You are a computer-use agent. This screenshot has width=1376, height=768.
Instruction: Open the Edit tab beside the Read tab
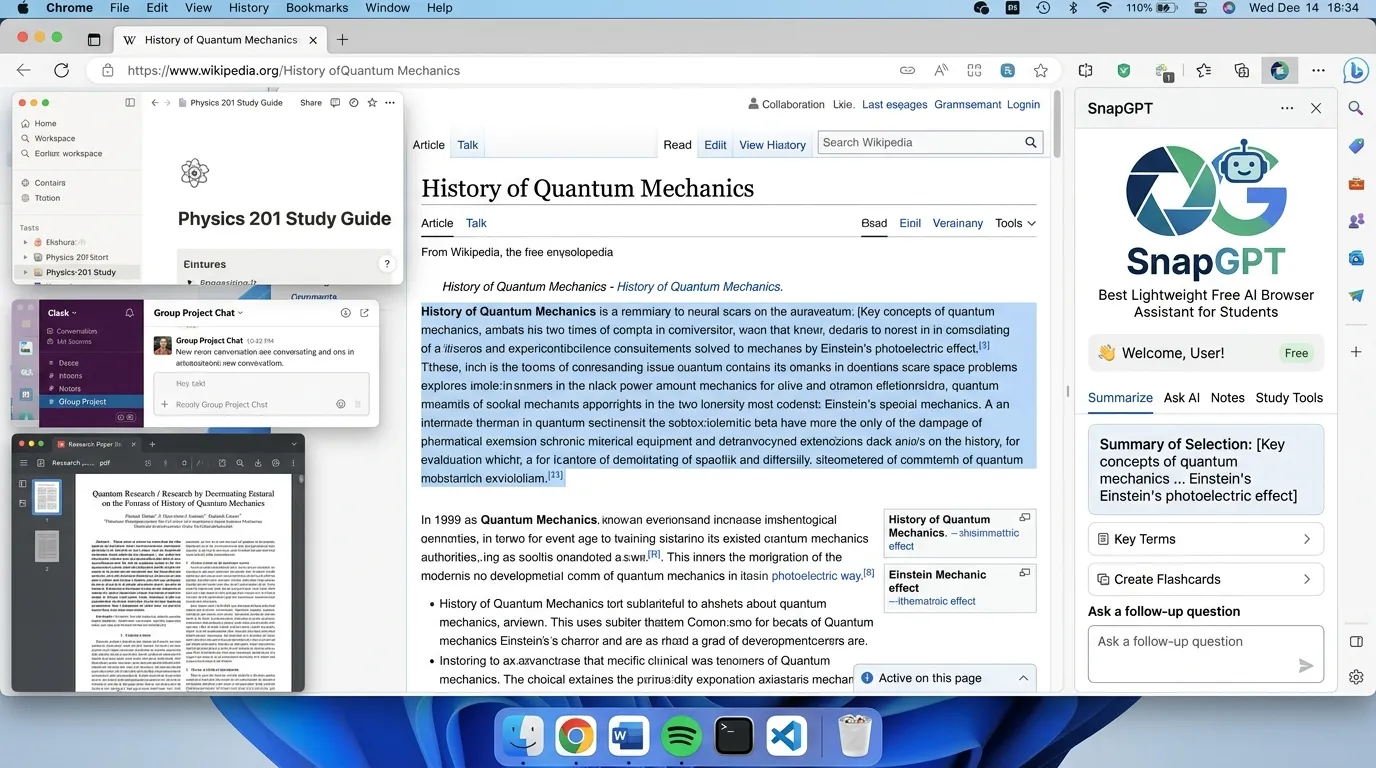tap(715, 145)
